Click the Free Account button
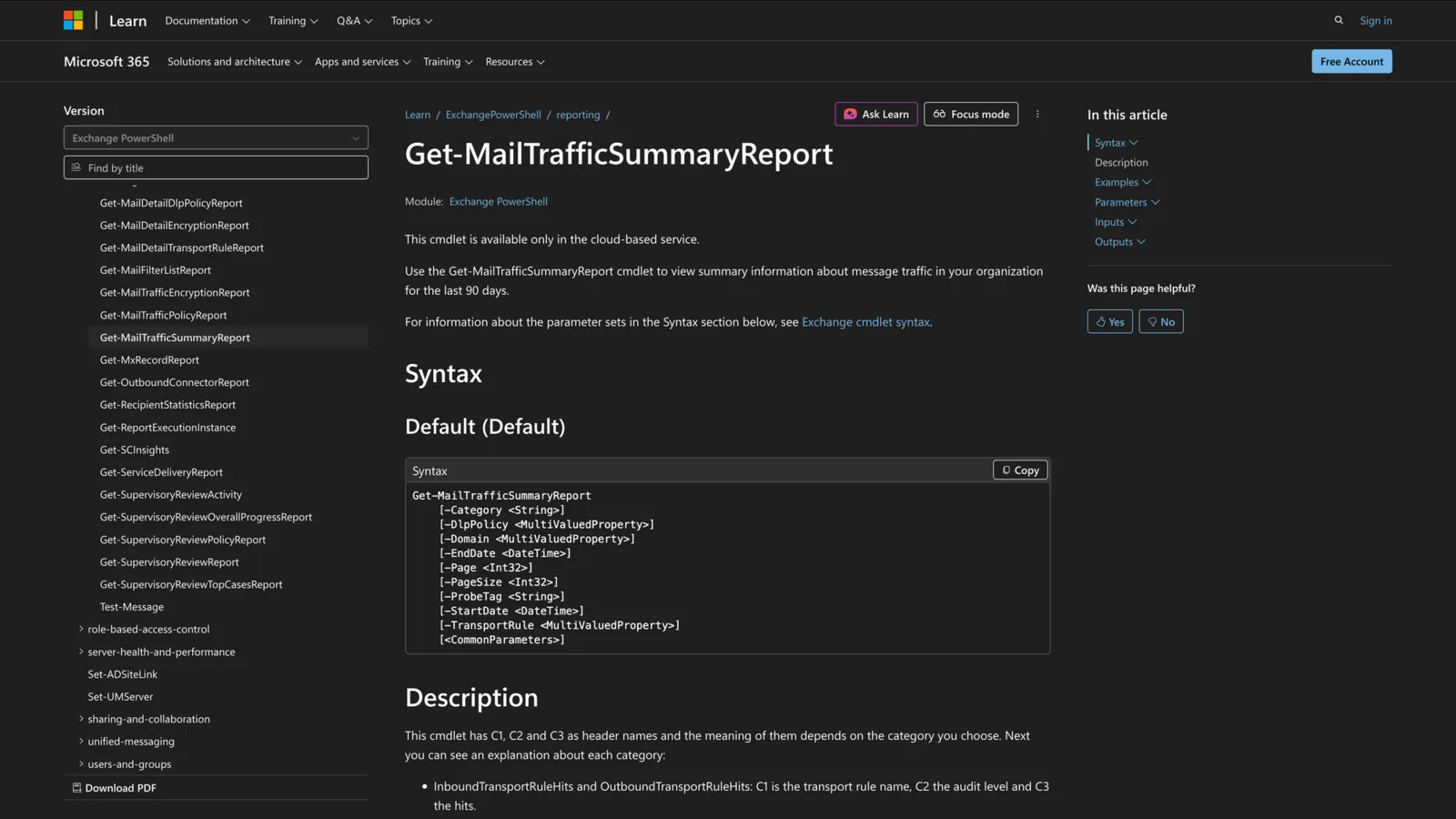 (1351, 61)
